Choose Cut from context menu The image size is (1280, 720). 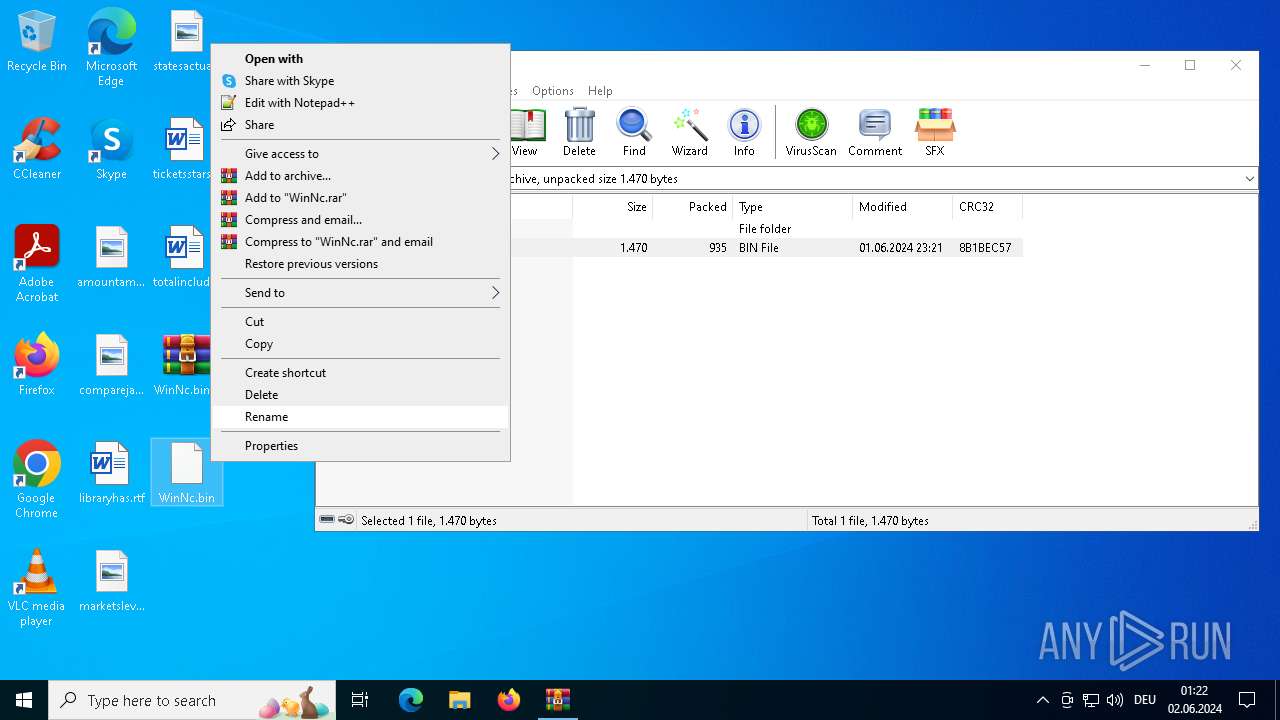coord(360,322)
